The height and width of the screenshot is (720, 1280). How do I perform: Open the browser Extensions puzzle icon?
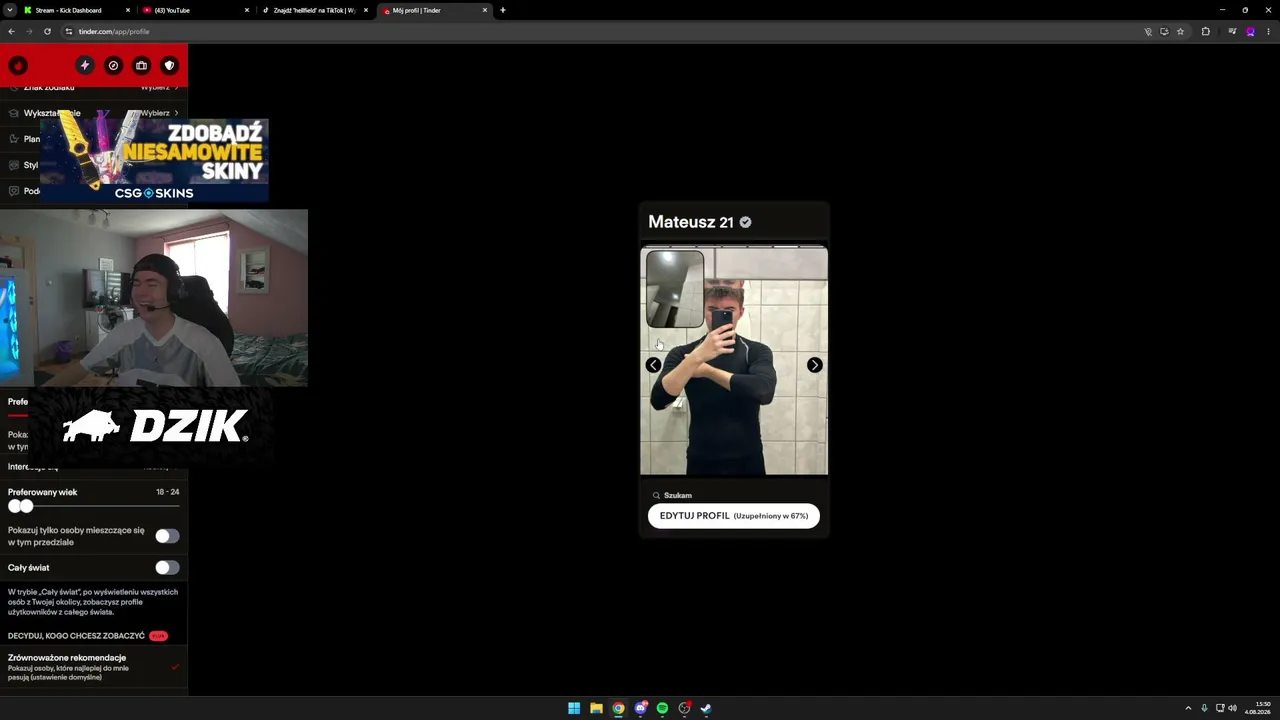click(1205, 31)
